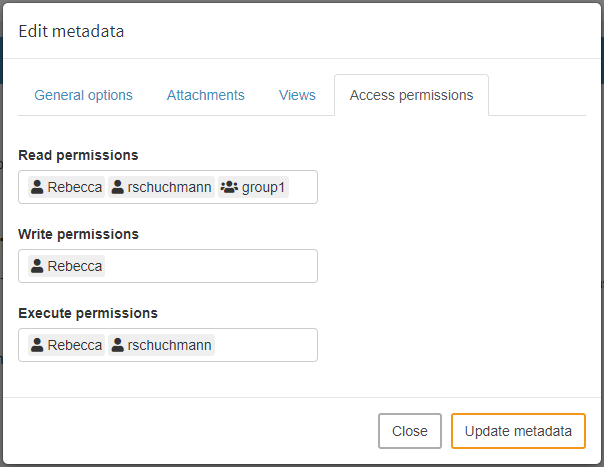The height and width of the screenshot is (467, 604).
Task: Go to the Views tab
Action: point(297,95)
